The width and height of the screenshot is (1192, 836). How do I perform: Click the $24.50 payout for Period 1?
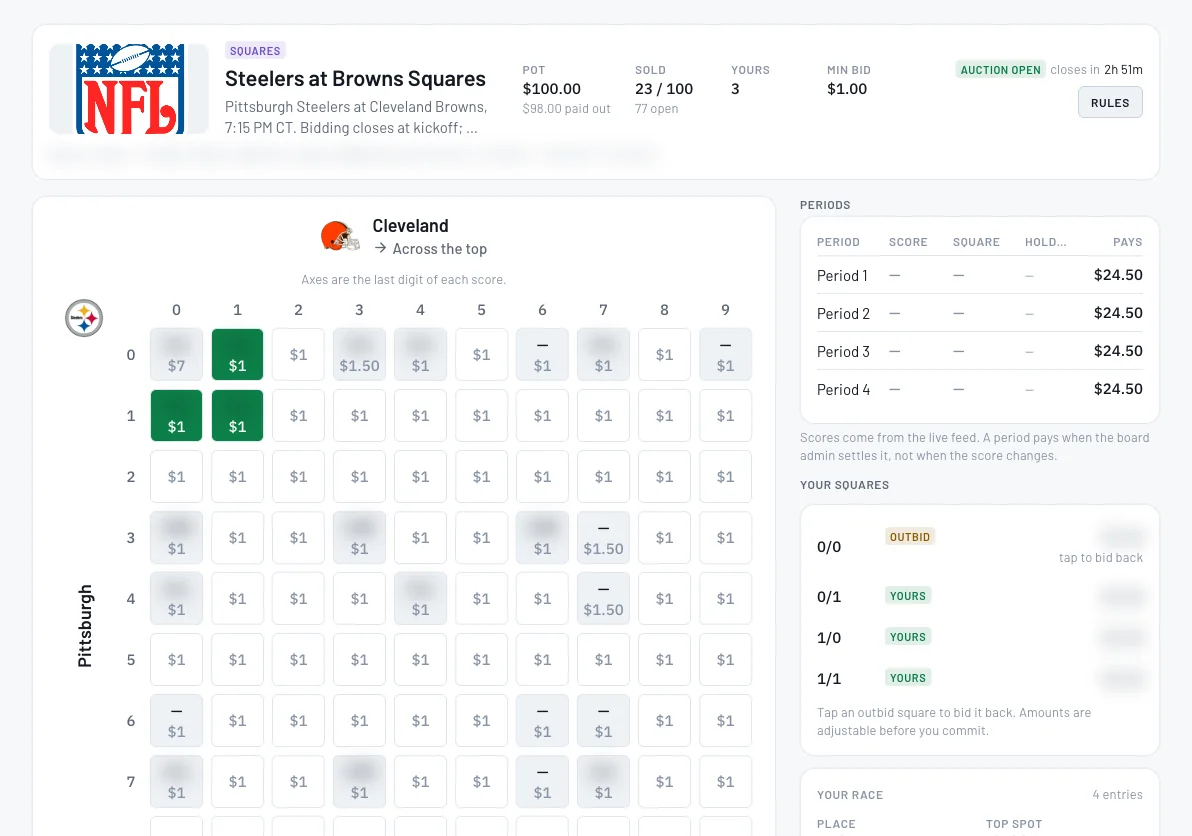click(x=1118, y=275)
